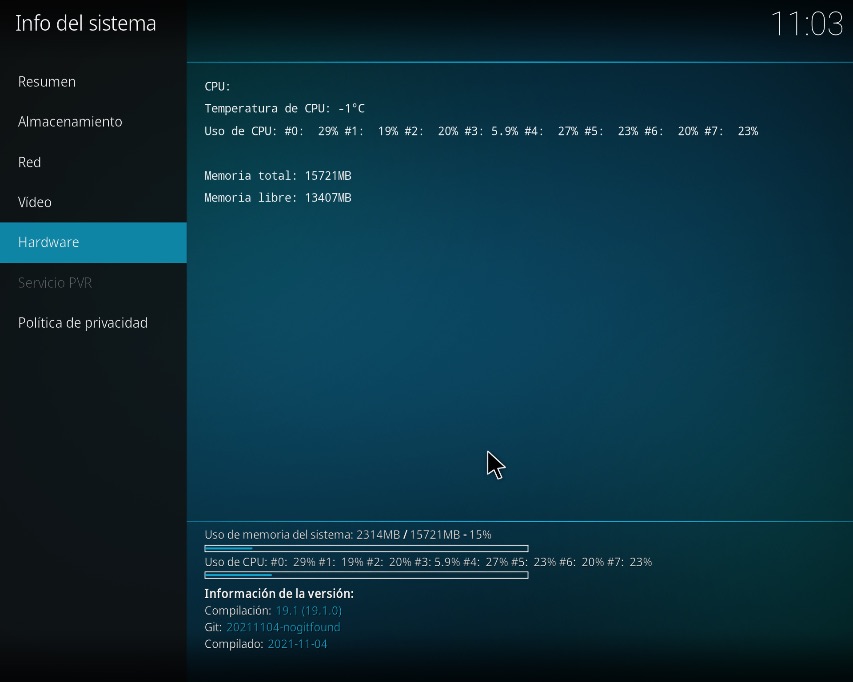Open Política de privacidad

(x=93, y=323)
